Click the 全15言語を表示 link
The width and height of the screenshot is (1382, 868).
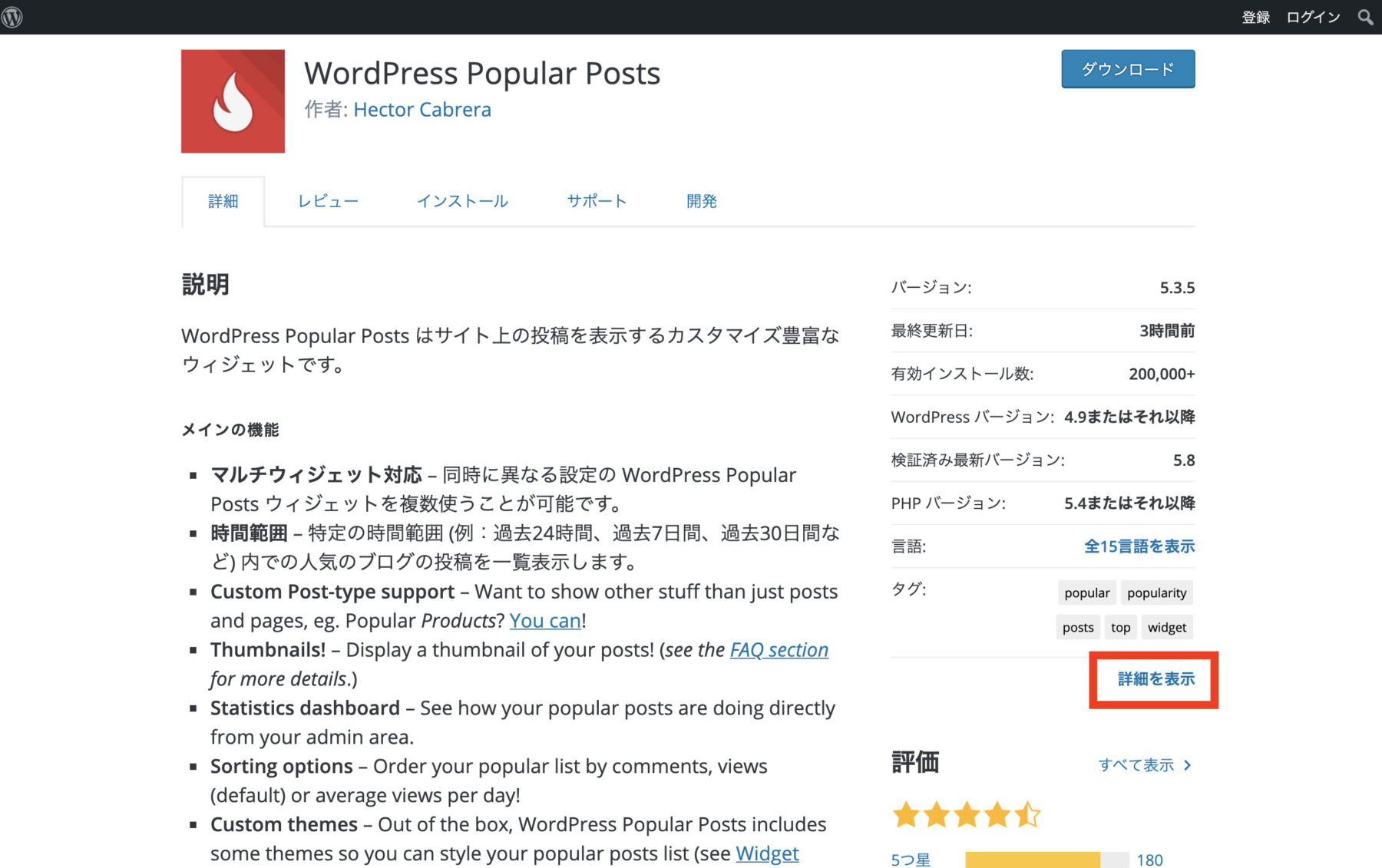coord(1139,546)
